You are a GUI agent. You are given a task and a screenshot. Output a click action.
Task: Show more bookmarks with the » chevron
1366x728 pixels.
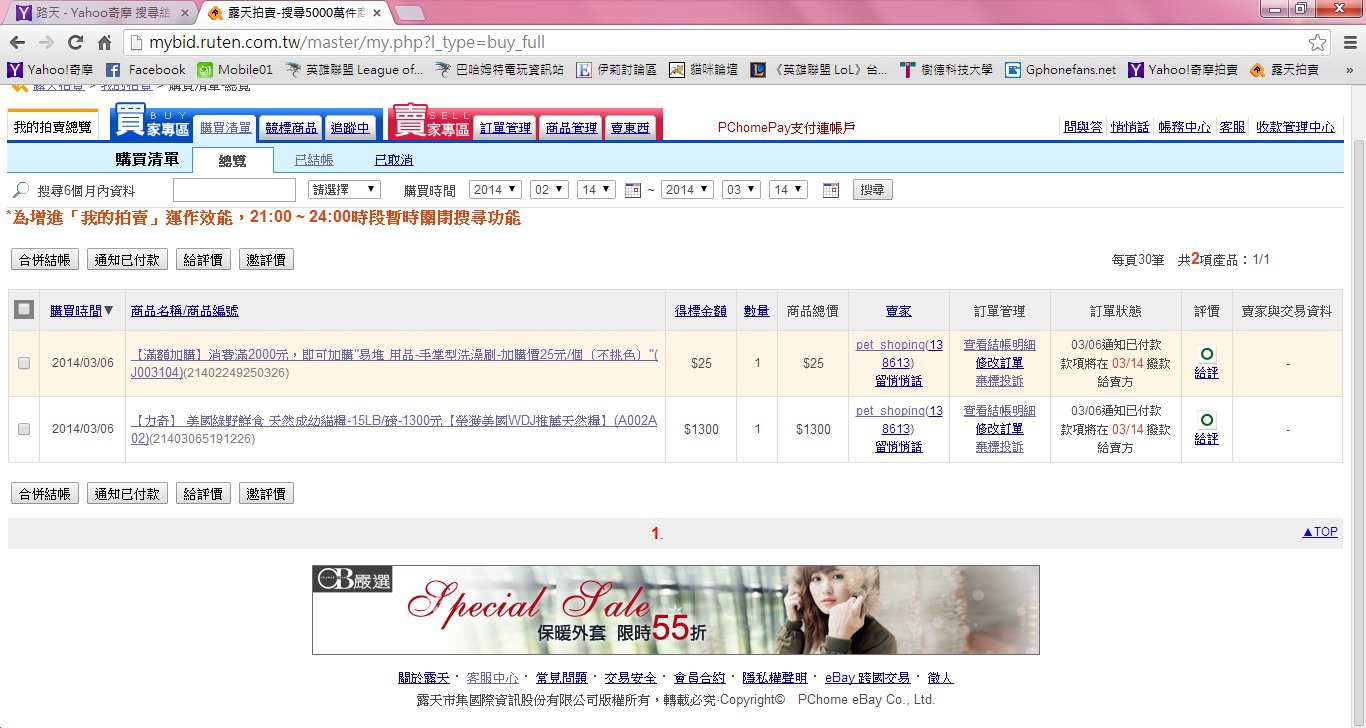pyautogui.click(x=1349, y=70)
